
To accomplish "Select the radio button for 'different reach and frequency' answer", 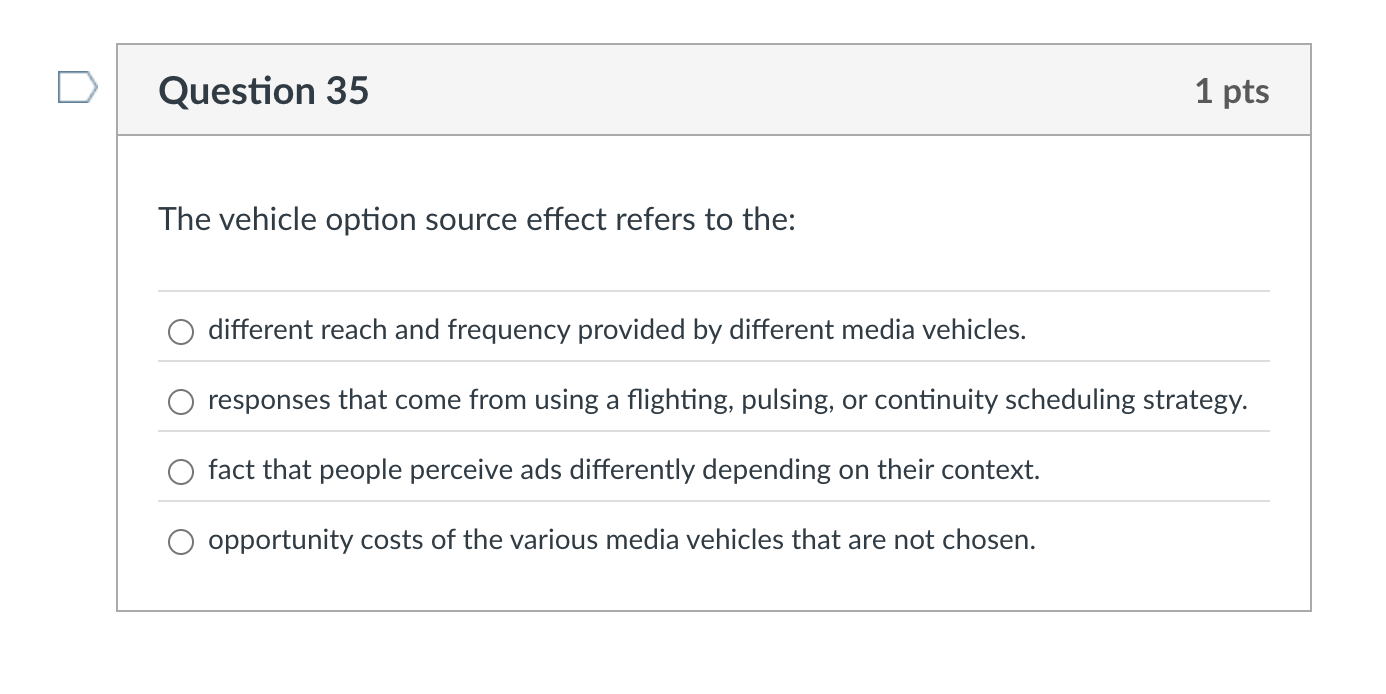I will [181, 331].
